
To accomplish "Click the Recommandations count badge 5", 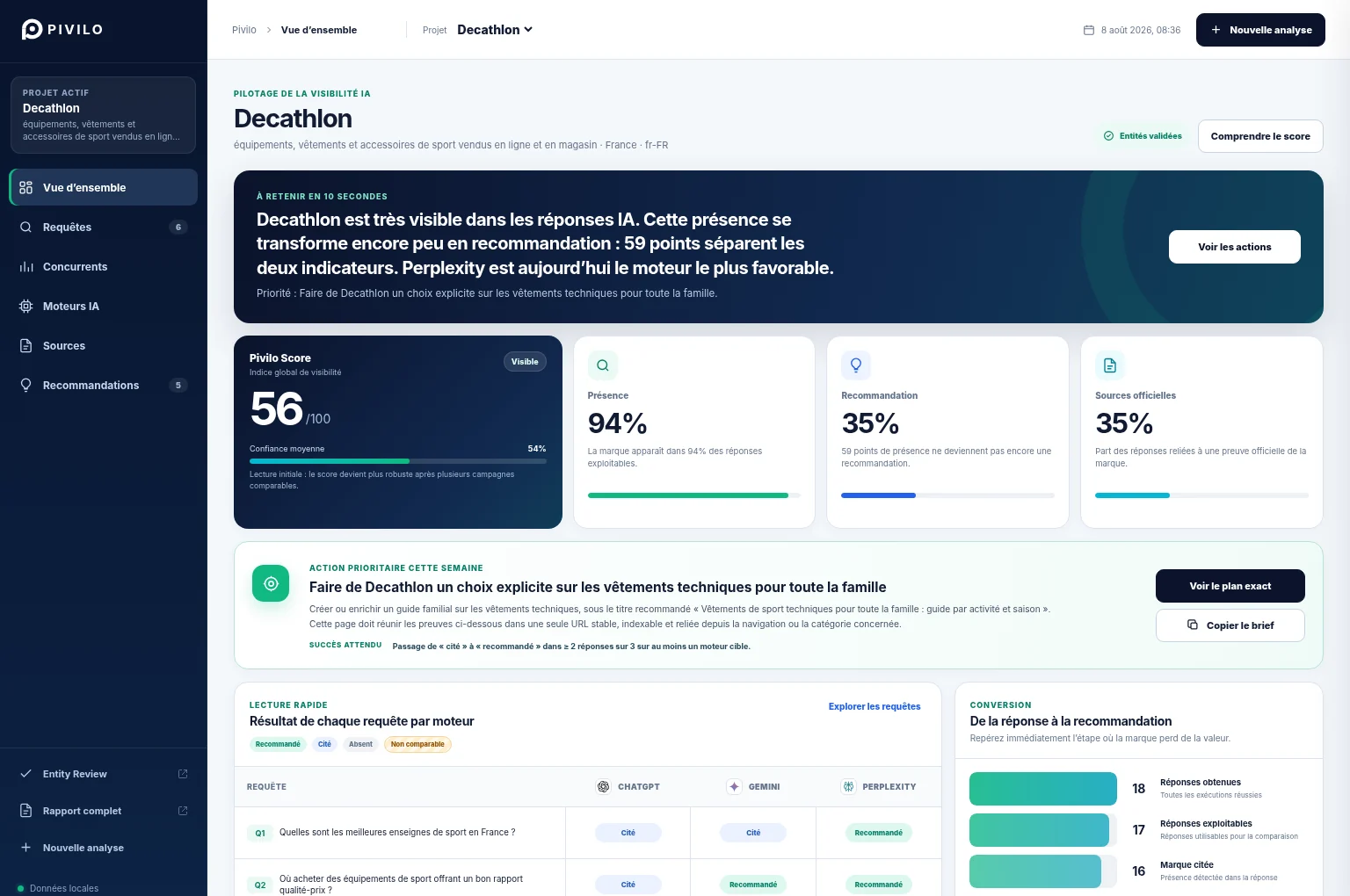I will (x=178, y=385).
